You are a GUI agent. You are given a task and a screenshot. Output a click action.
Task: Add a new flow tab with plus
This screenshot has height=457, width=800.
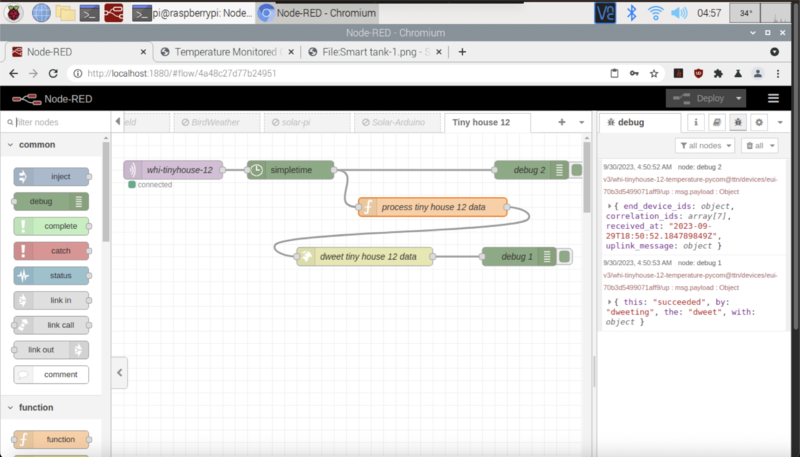coord(562,122)
